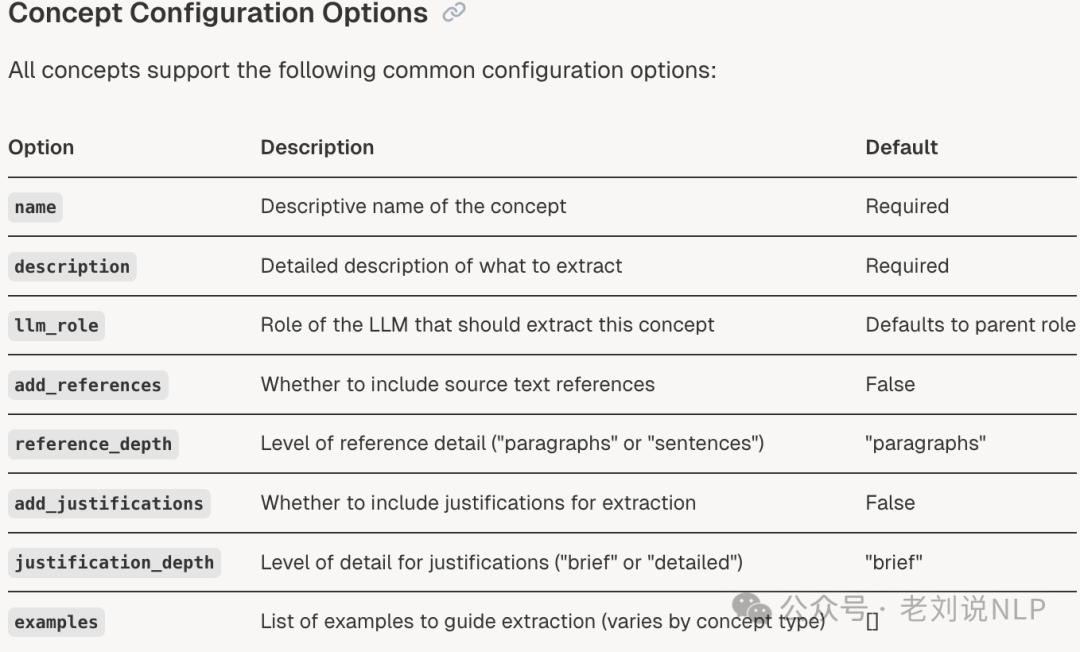1080x652 pixels.
Task: Click the anchor link icon beside heading
Action: coord(454,12)
